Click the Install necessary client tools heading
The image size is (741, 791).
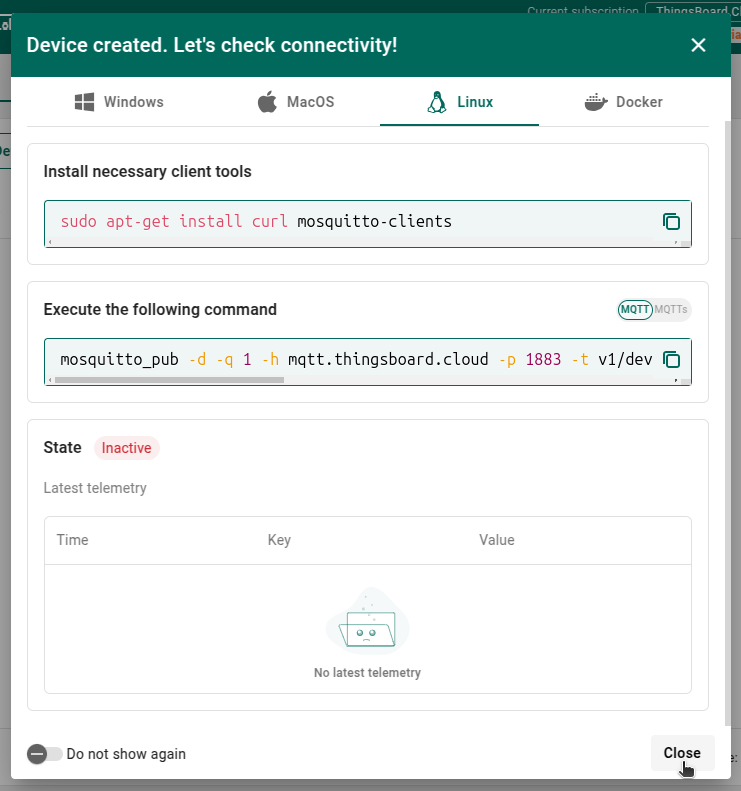point(147,172)
